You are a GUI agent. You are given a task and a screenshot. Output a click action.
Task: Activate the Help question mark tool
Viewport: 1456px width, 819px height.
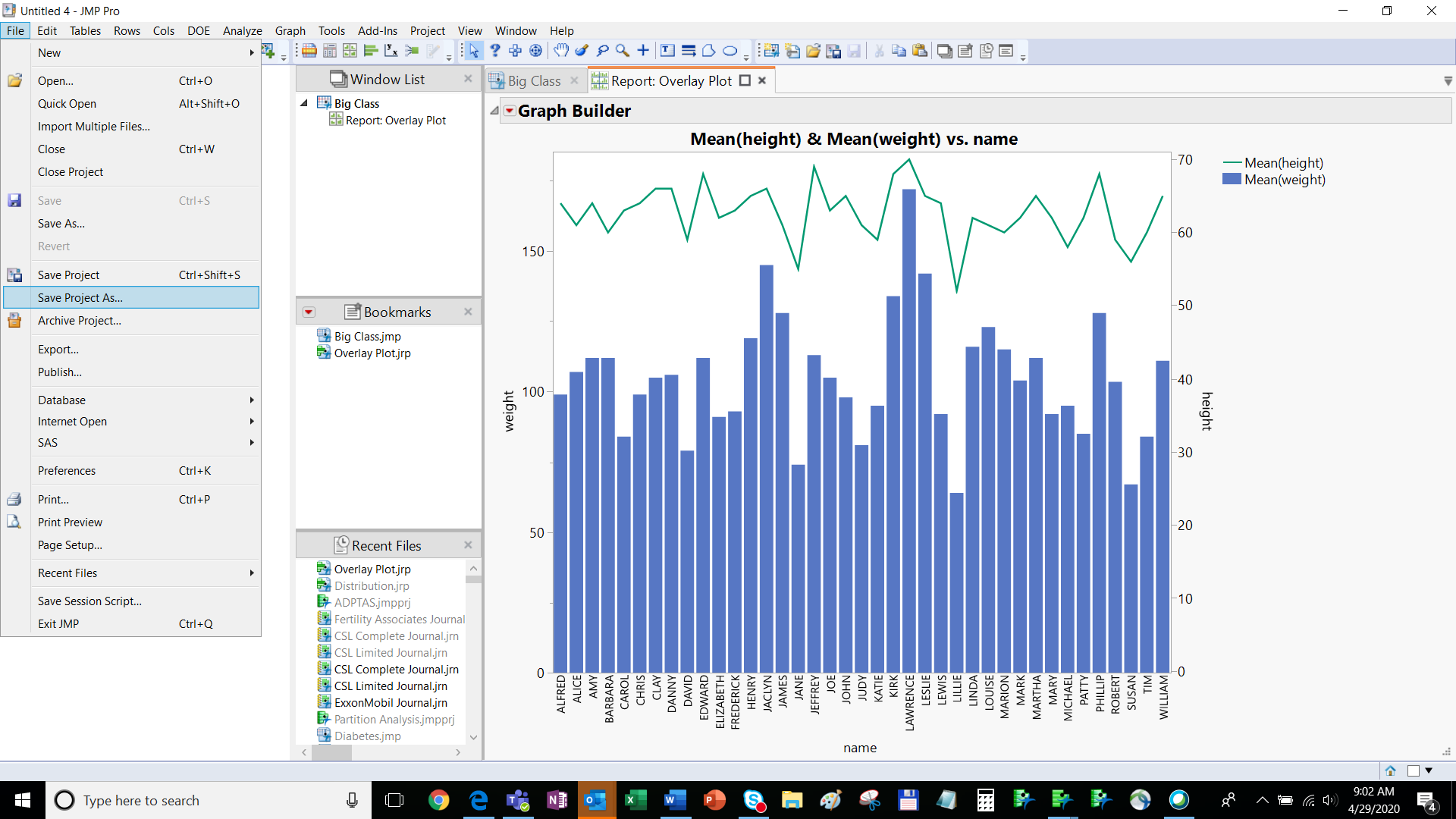tap(494, 51)
